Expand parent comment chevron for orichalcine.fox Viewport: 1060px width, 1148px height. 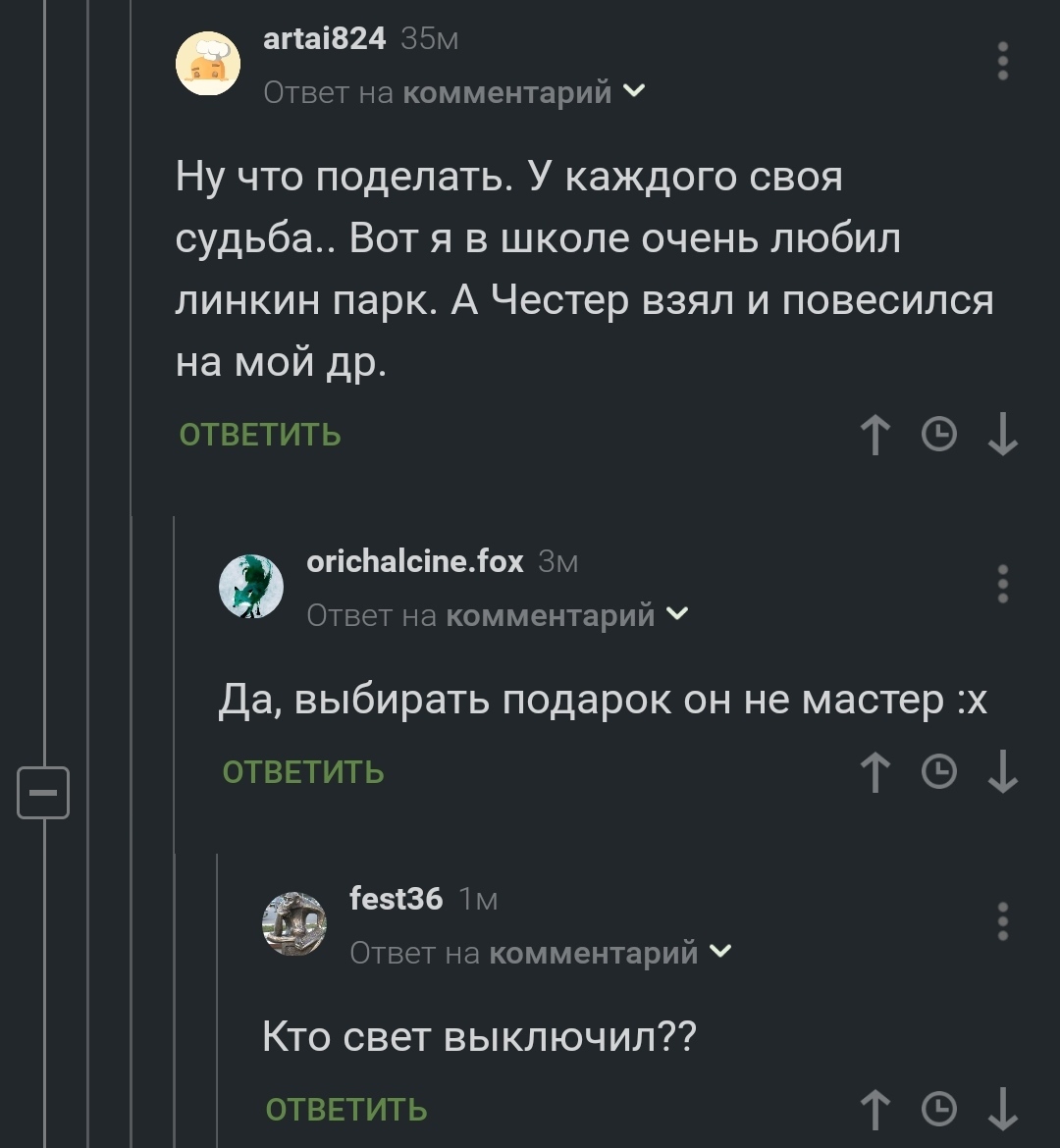pyautogui.click(x=677, y=614)
